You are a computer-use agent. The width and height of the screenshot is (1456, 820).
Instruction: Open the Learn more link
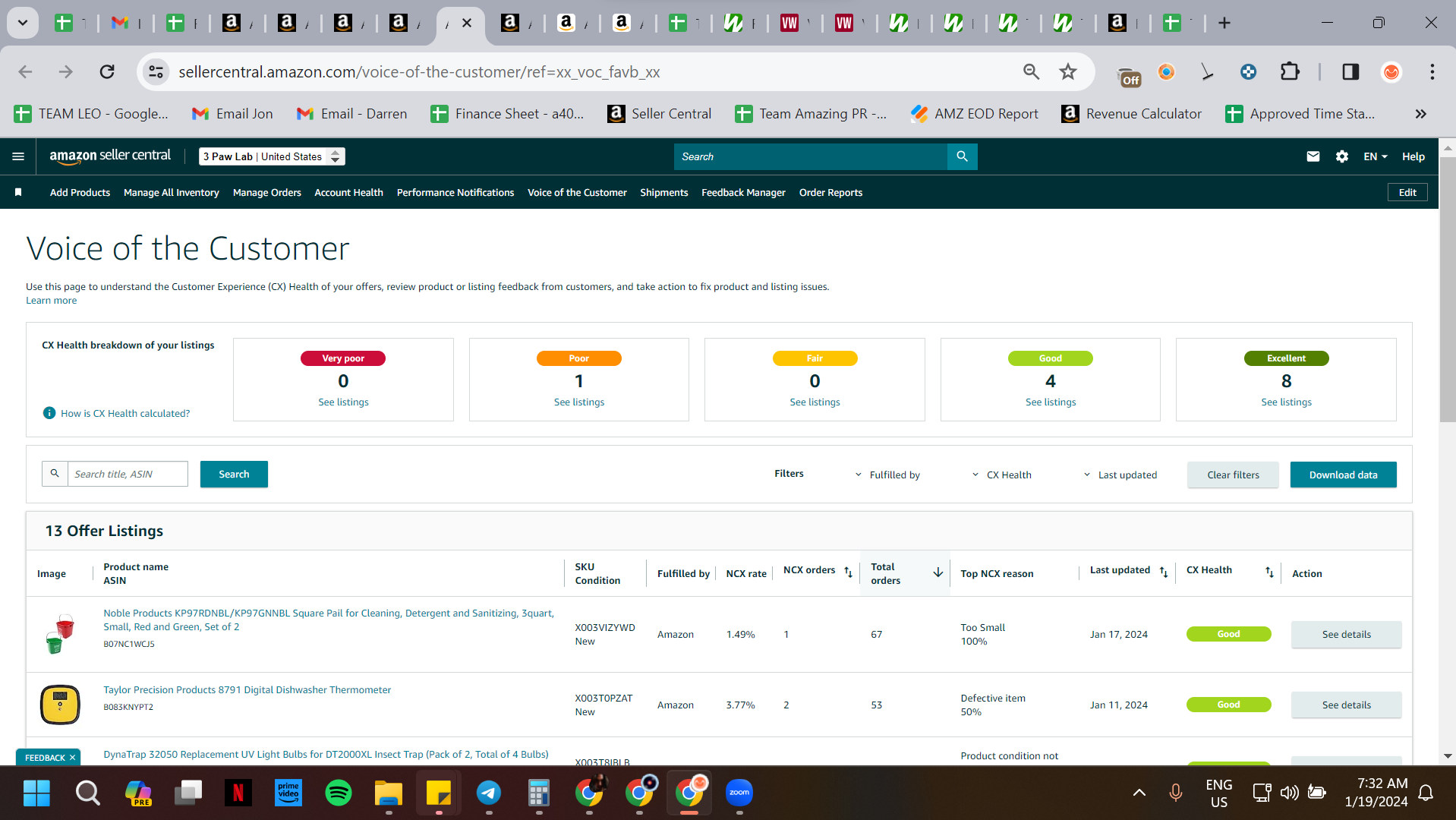coord(52,301)
